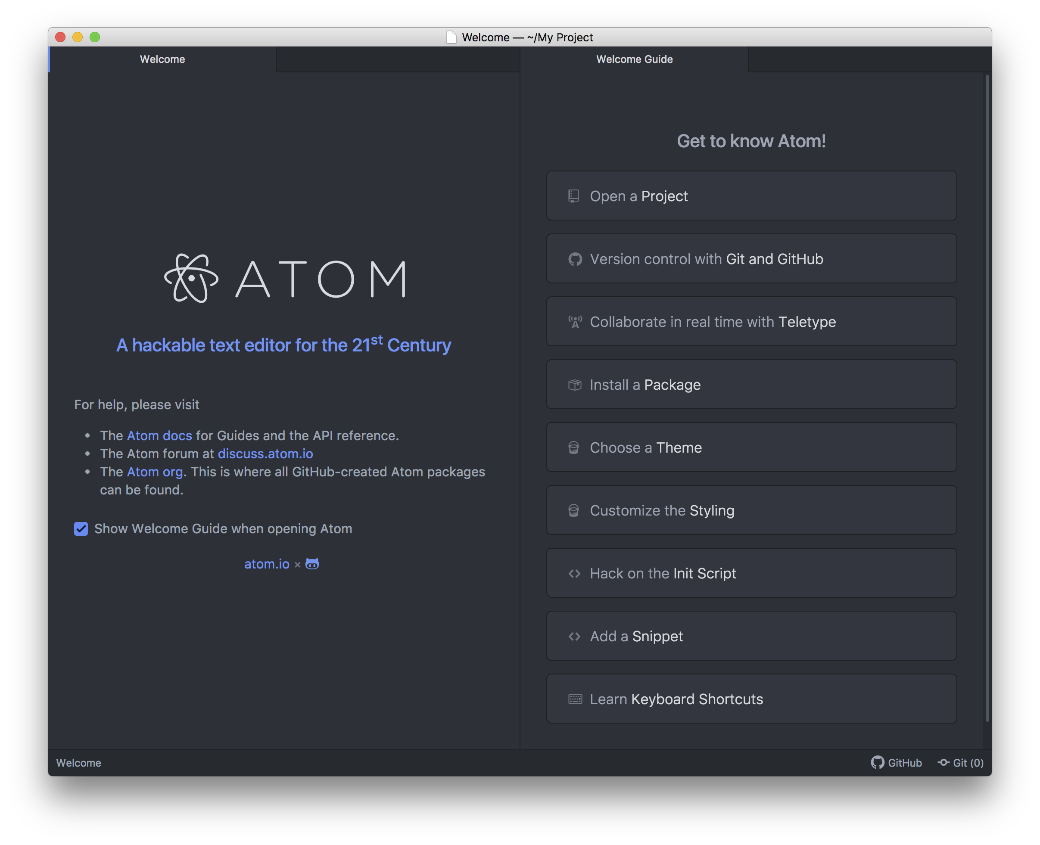The image size is (1040, 845).
Task: Visit the discuss.atom.io forum link
Action: tap(265, 454)
